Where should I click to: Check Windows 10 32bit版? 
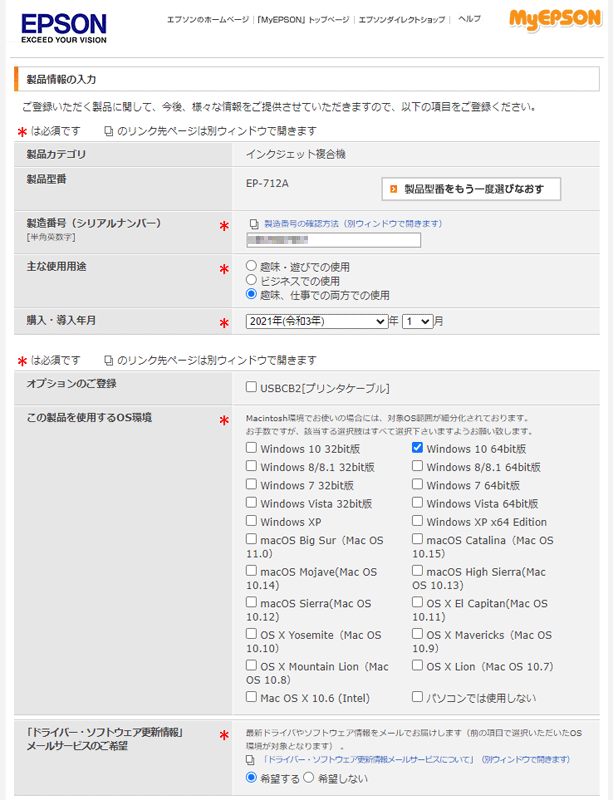251,447
